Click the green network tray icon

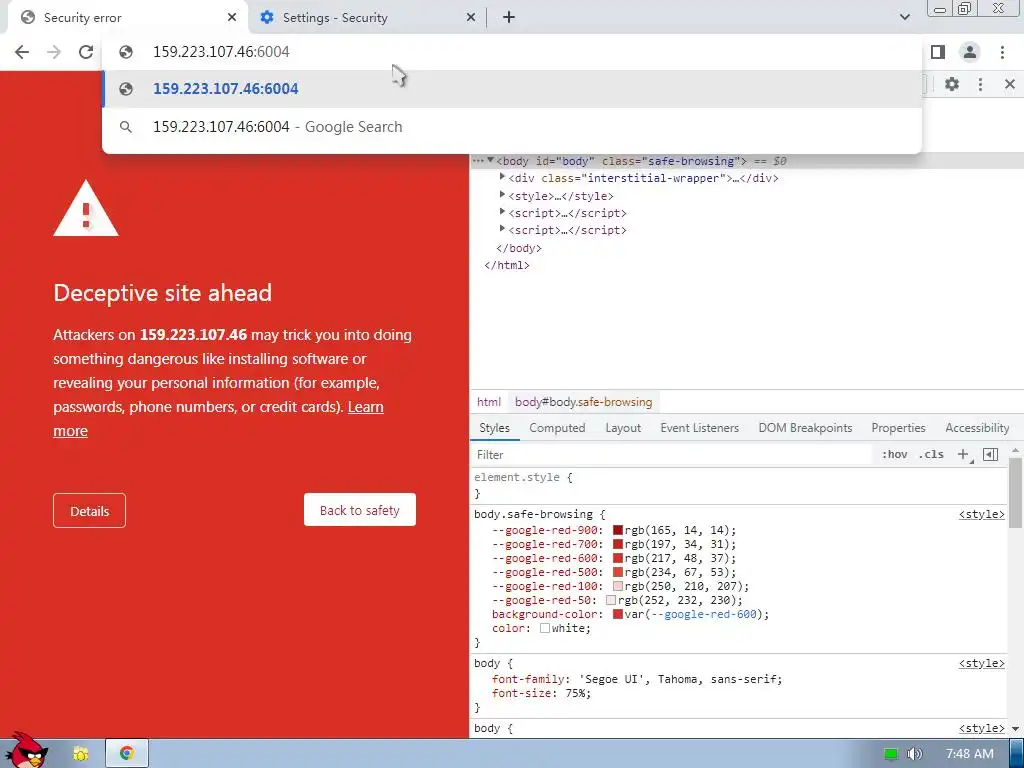[x=891, y=754]
